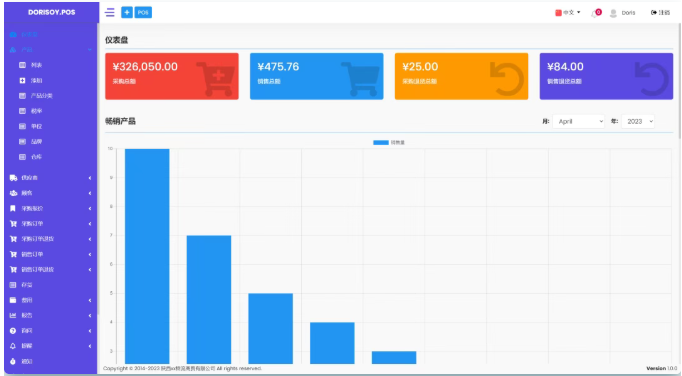Open the wallet icon expenses menu
682x376 pixels.
[13, 300]
